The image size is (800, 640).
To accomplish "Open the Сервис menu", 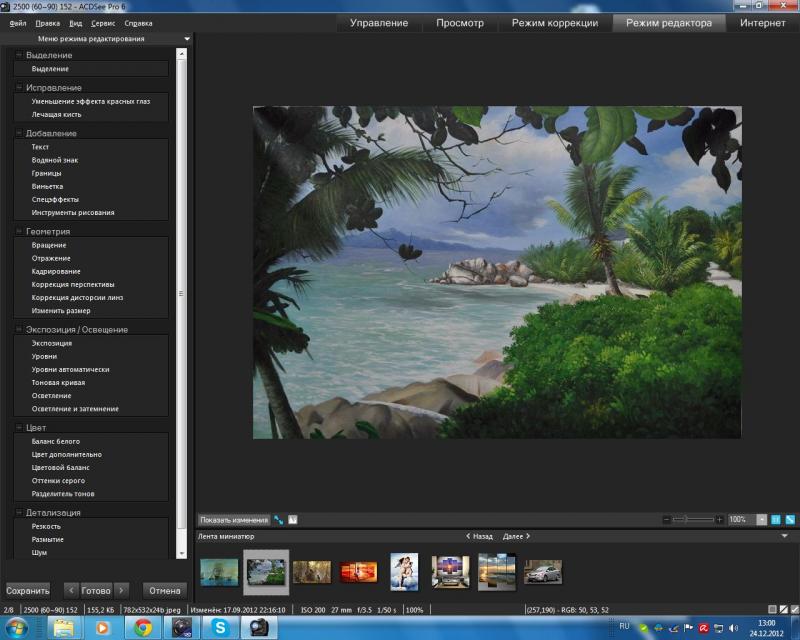I will click(x=103, y=23).
